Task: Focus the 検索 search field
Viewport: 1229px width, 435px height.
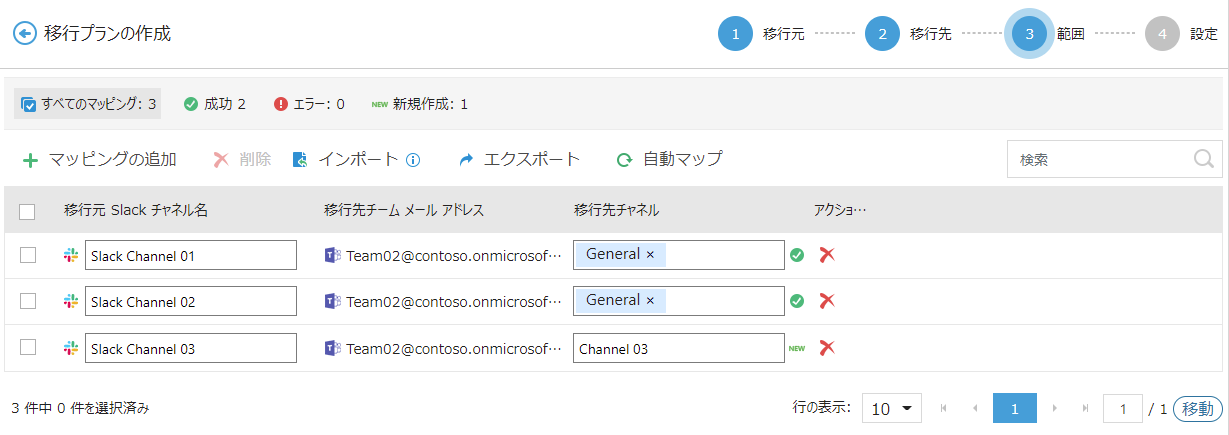Action: point(1098,159)
